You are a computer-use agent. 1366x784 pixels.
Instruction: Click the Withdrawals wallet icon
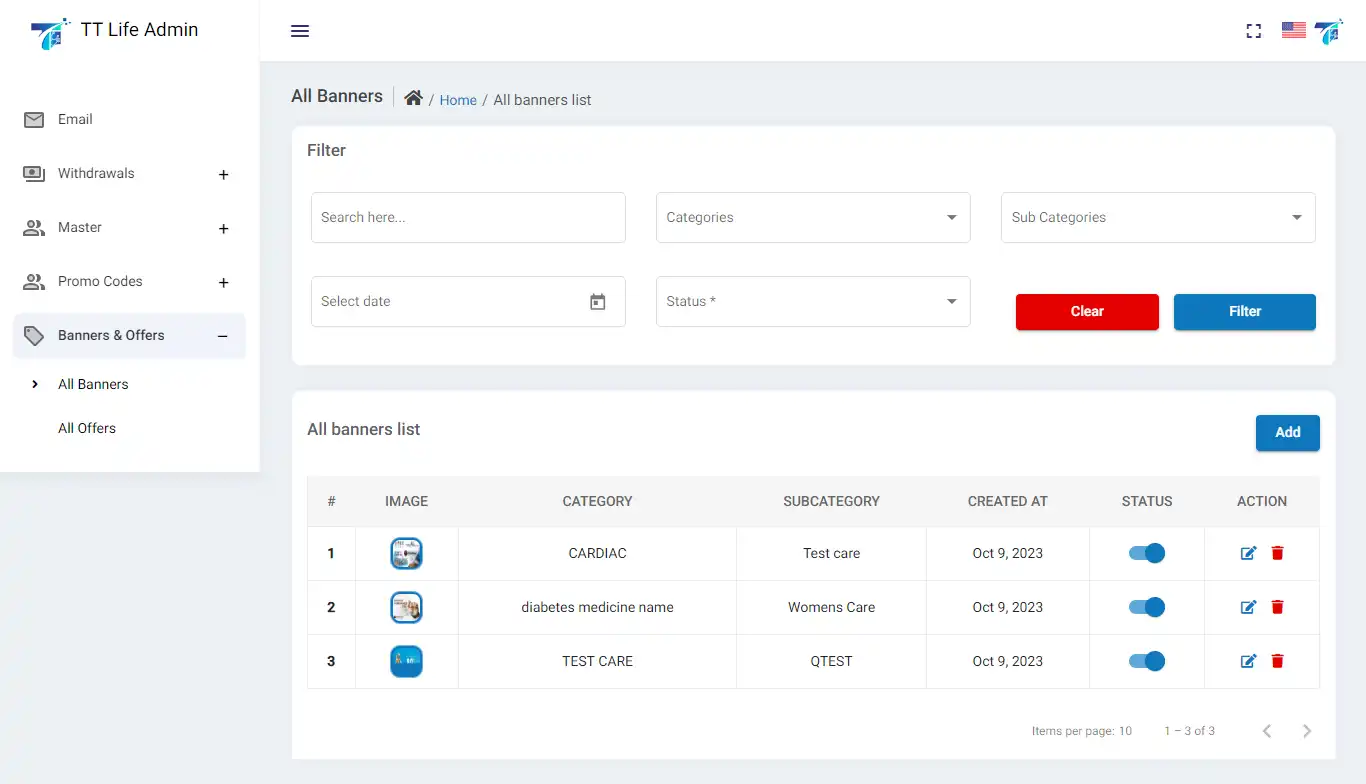coord(33,173)
